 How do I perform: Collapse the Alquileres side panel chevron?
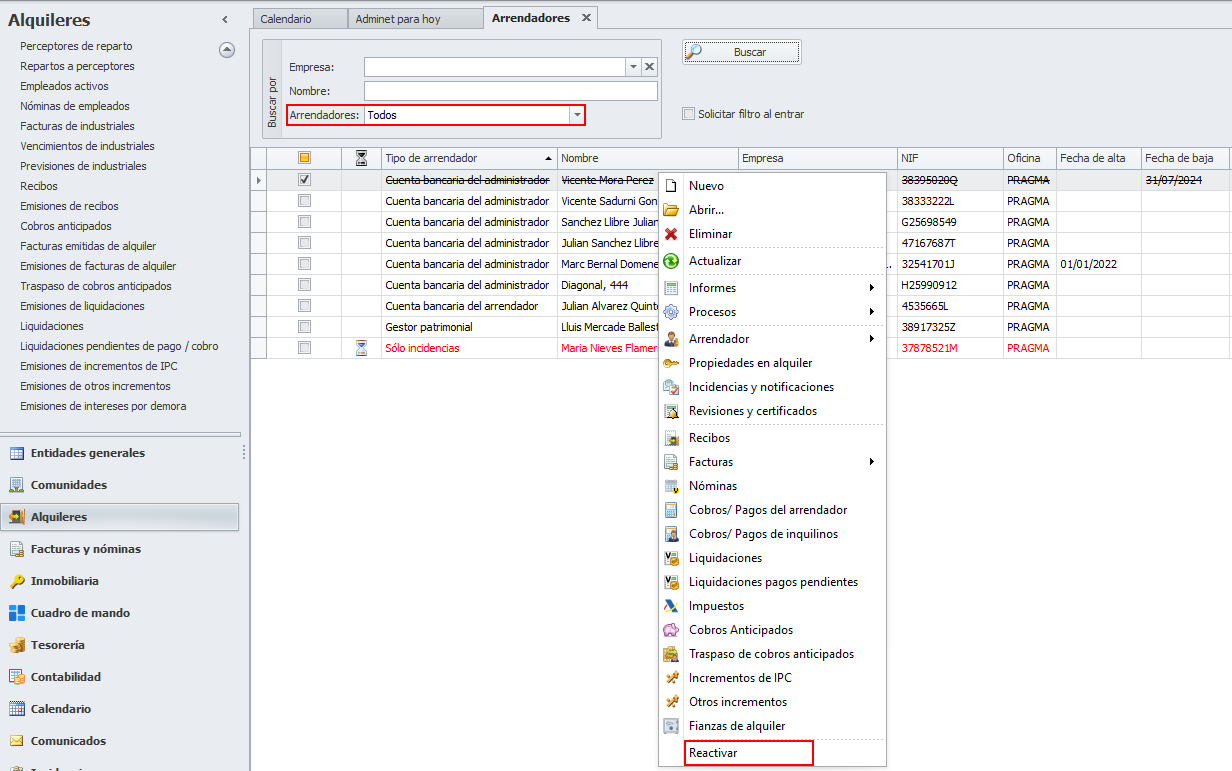[x=224, y=20]
